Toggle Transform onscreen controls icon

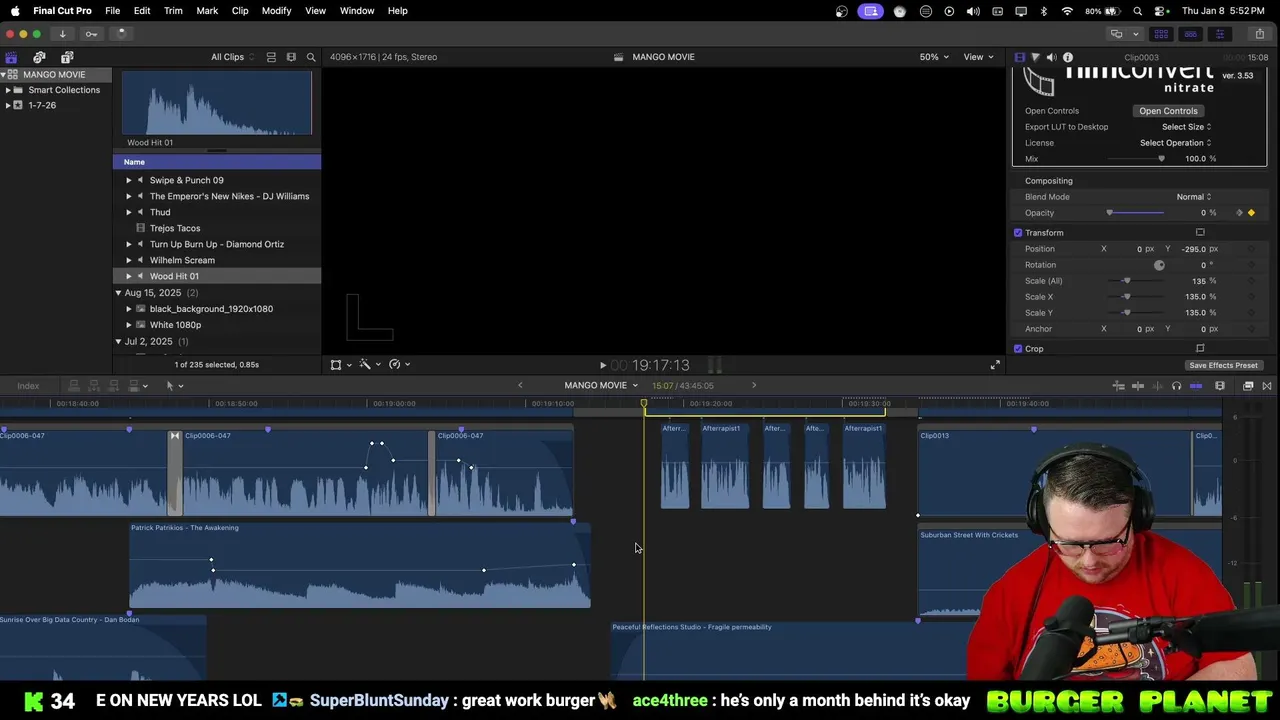(x=1200, y=233)
